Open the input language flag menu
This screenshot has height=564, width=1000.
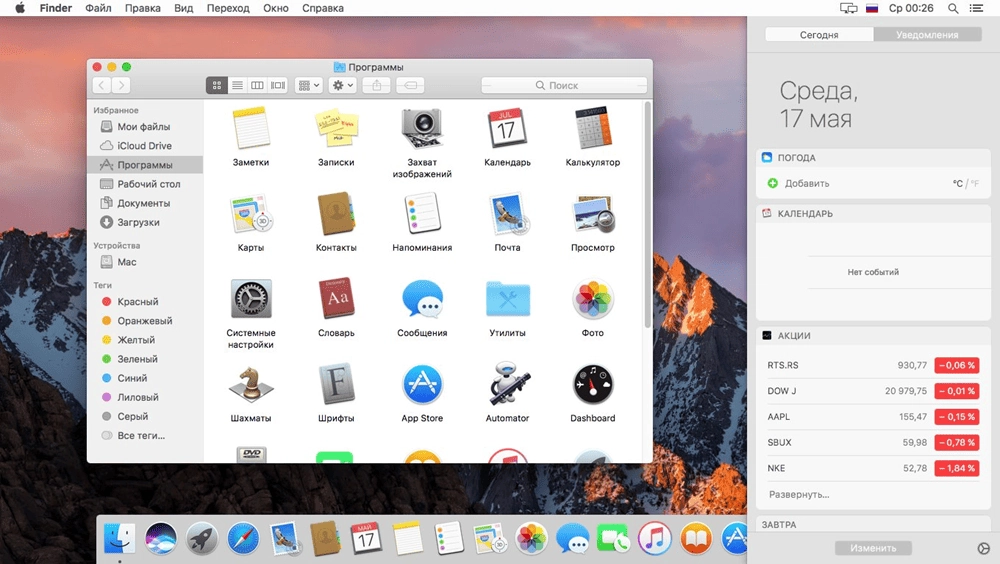click(872, 8)
